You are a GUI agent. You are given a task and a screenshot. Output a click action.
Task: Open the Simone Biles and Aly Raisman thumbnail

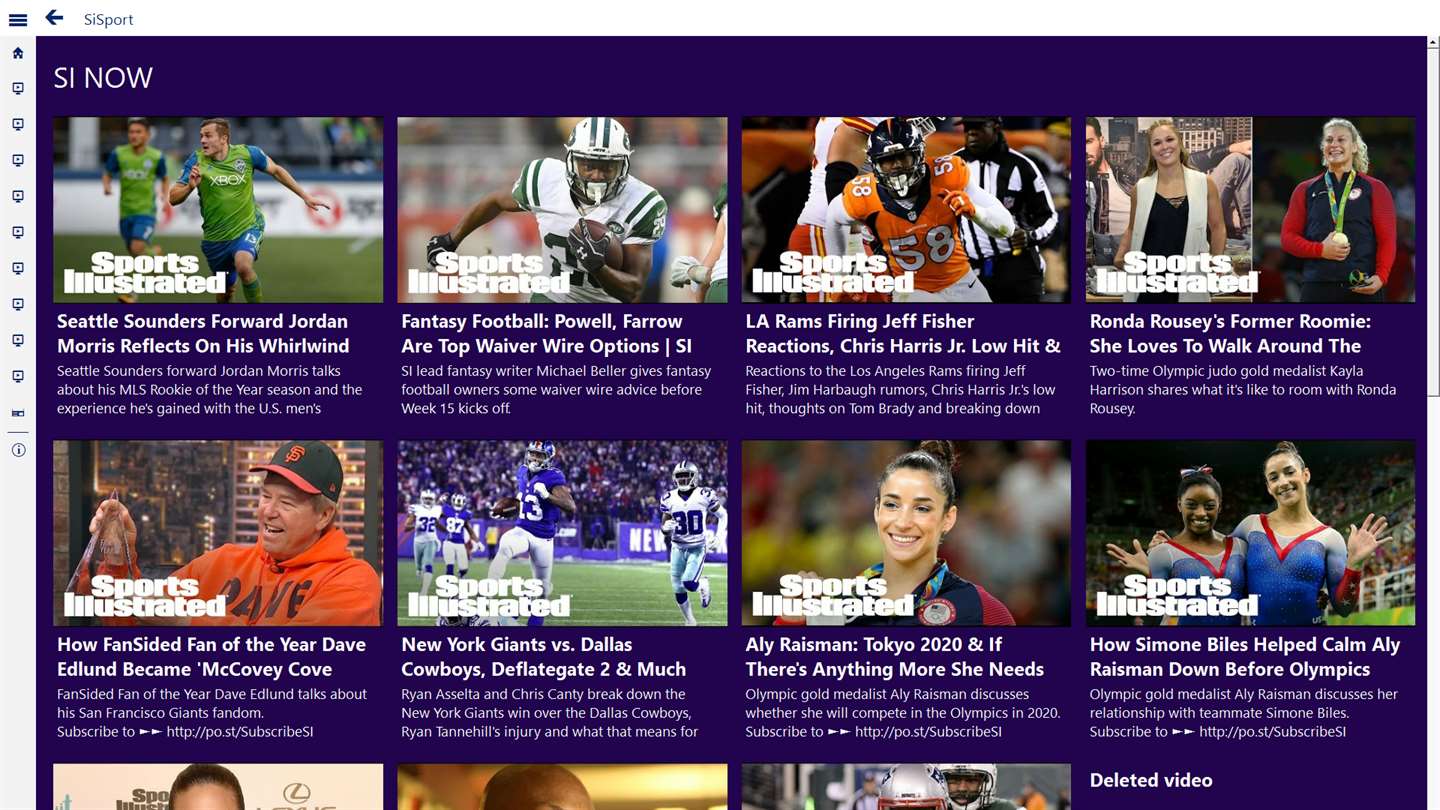(x=1251, y=533)
